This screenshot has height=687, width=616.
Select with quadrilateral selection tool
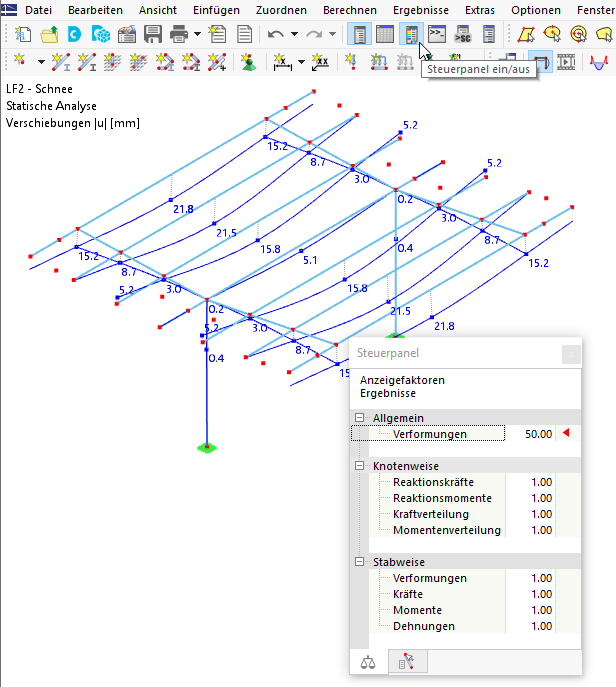tap(526, 34)
